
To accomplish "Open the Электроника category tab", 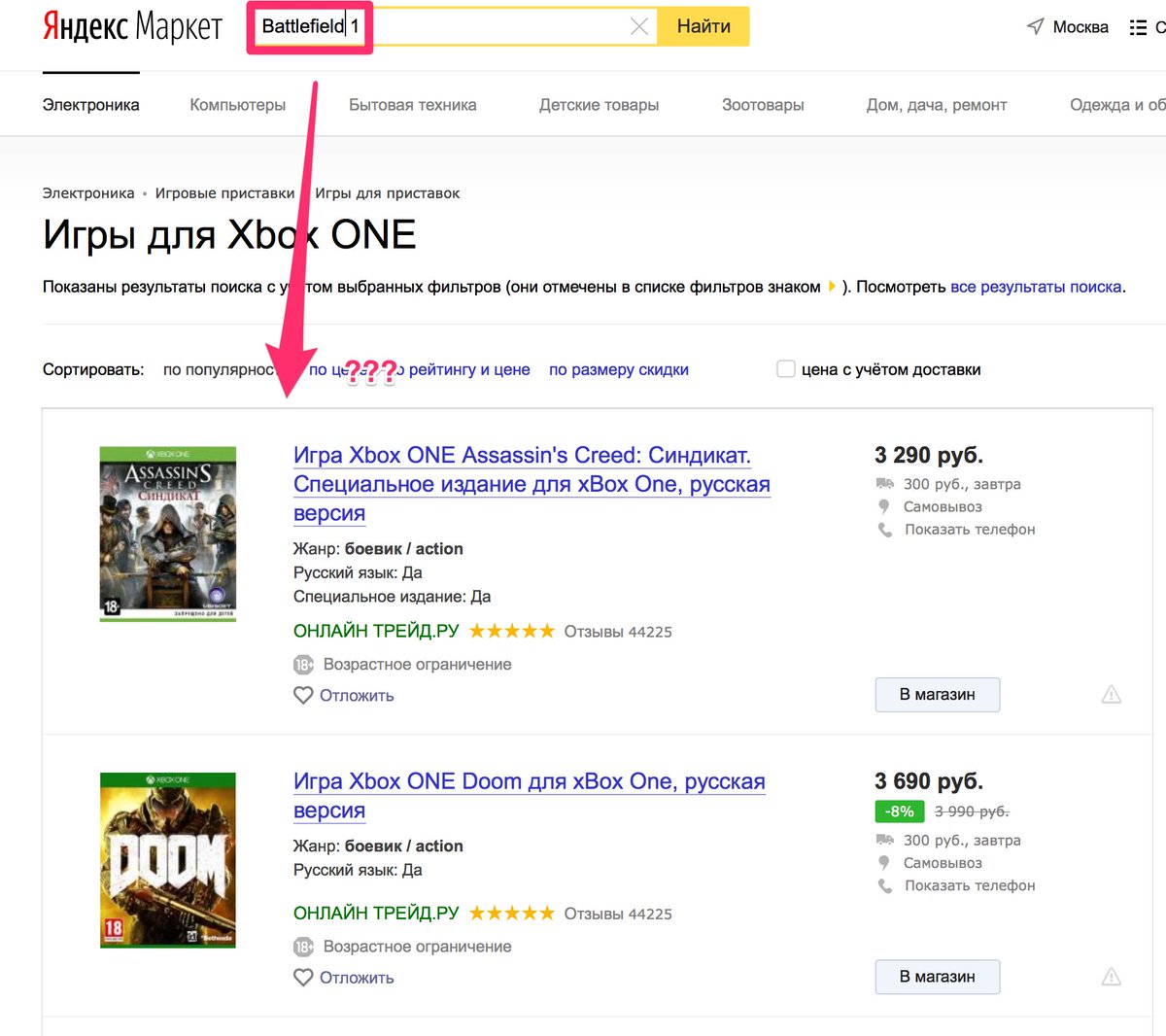I will tap(91, 105).
